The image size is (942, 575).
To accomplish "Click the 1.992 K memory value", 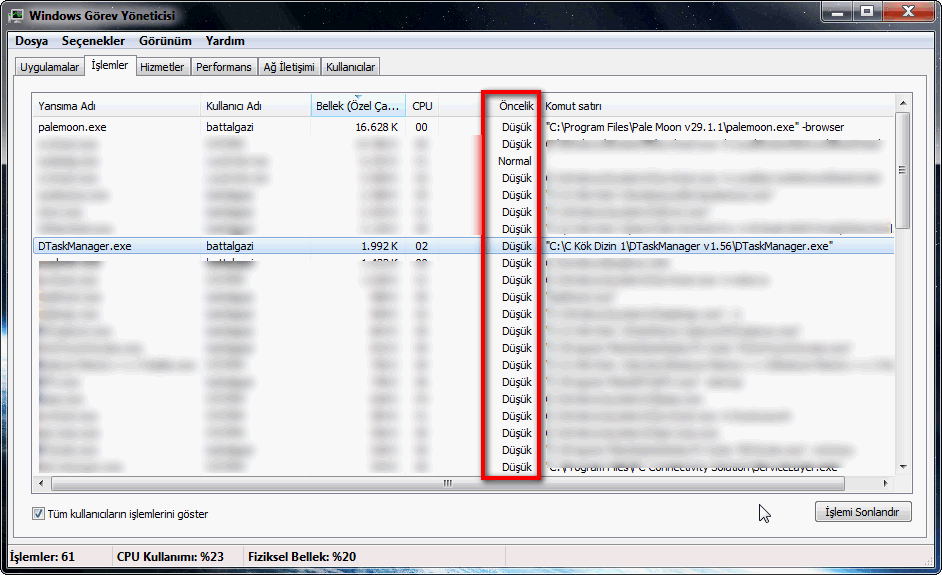I will (x=379, y=246).
